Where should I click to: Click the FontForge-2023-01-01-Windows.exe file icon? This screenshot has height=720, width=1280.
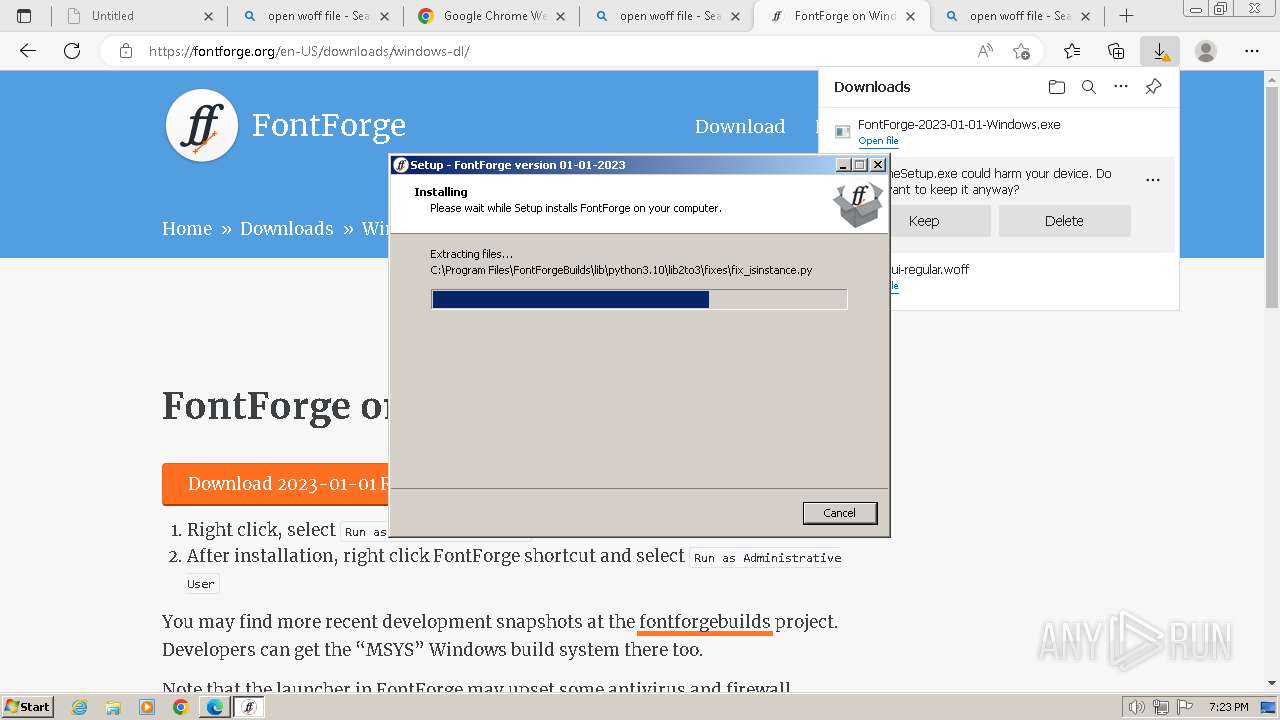pyautogui.click(x=842, y=132)
